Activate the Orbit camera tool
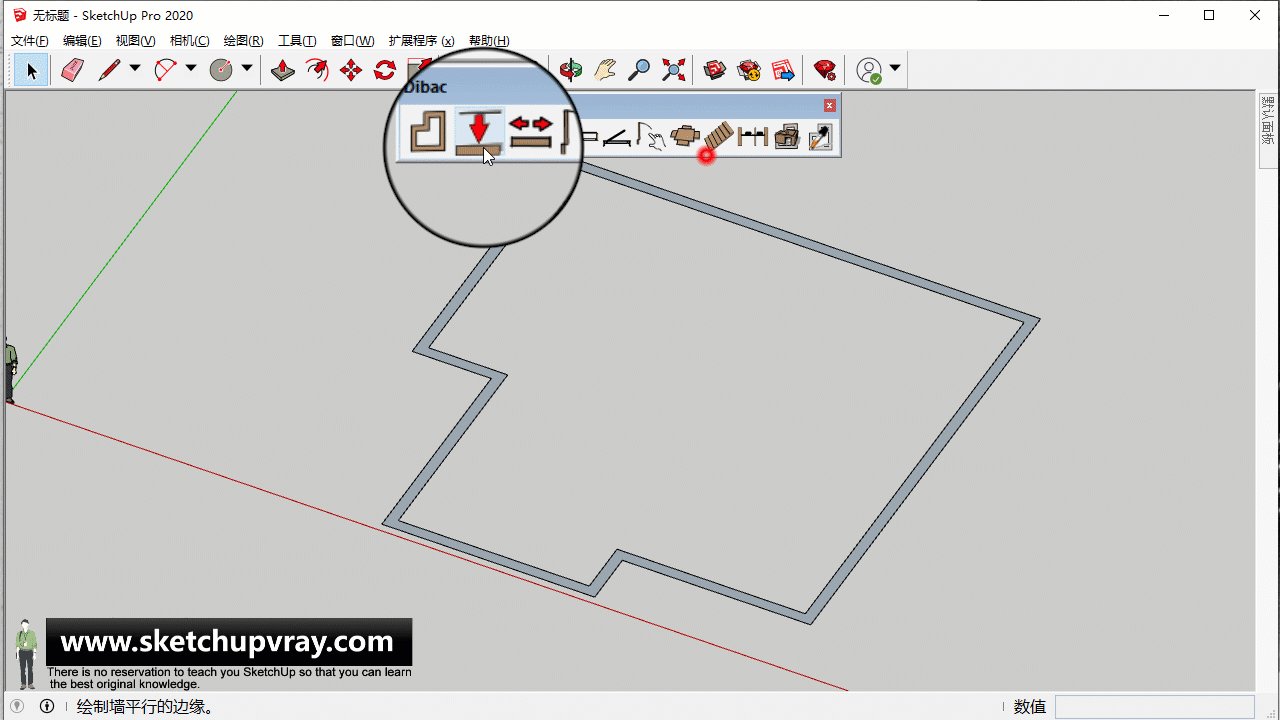 click(571, 70)
